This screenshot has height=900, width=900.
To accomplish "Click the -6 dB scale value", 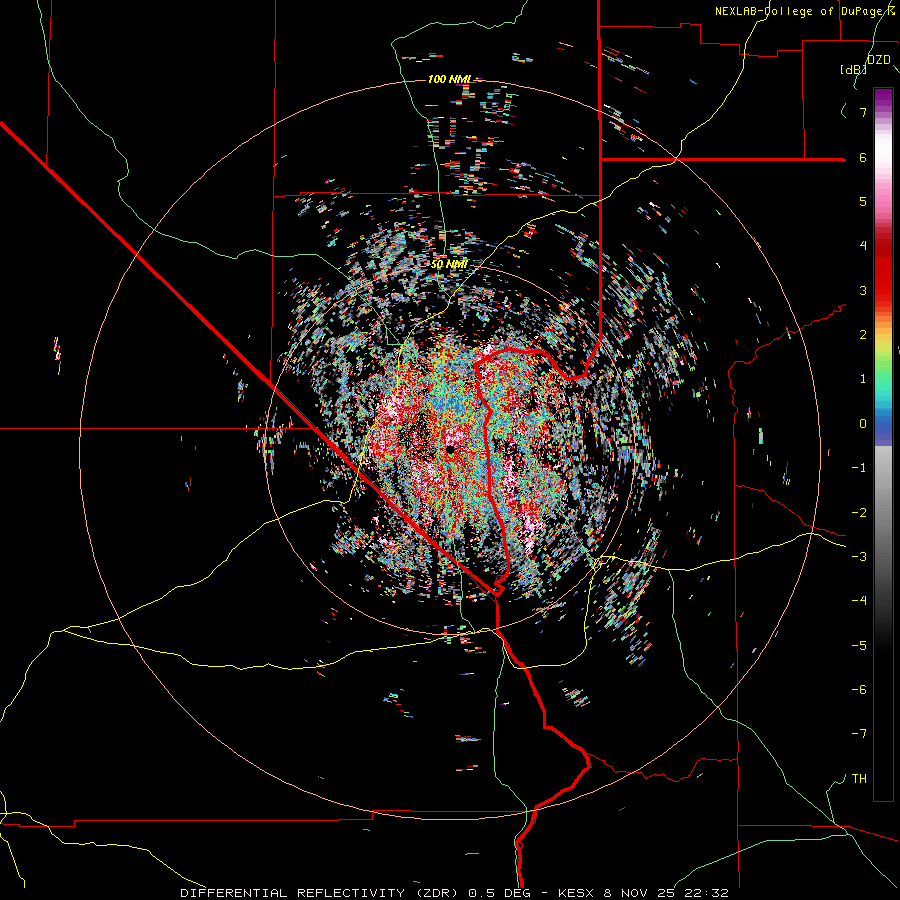I will [x=859, y=690].
